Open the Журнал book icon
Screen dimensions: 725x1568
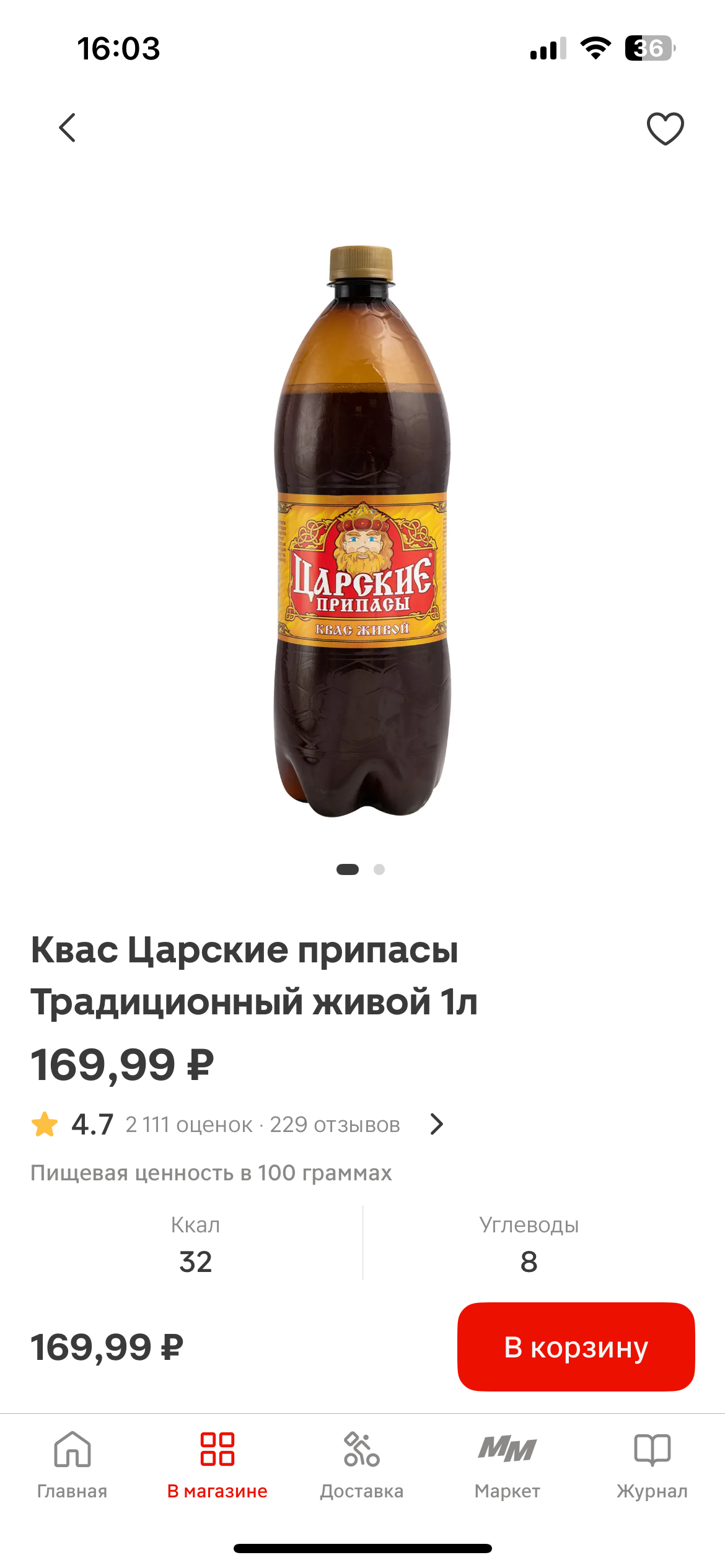click(652, 1450)
